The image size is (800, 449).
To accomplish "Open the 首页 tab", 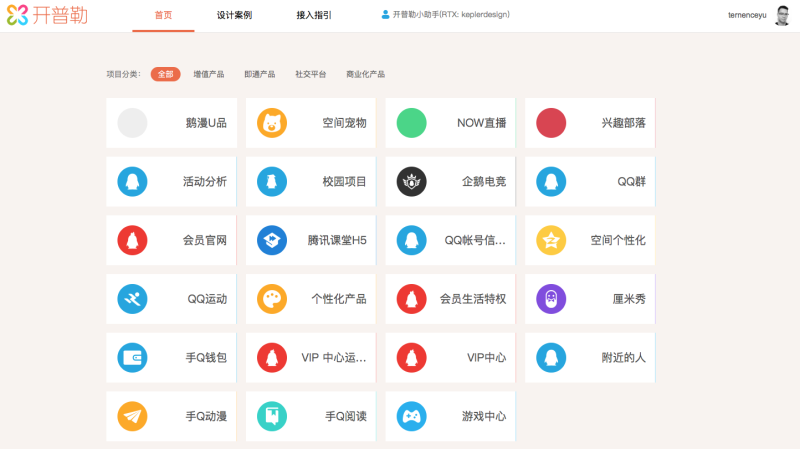I will 163,15.
